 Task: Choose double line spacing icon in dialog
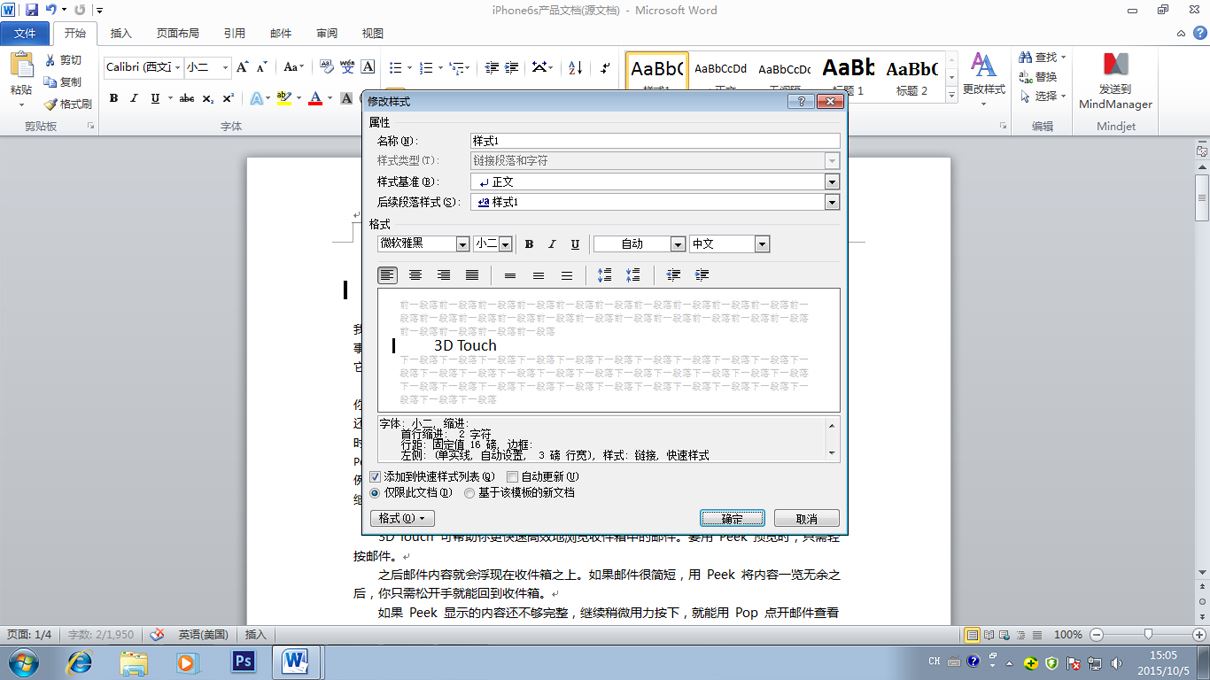click(x=566, y=275)
